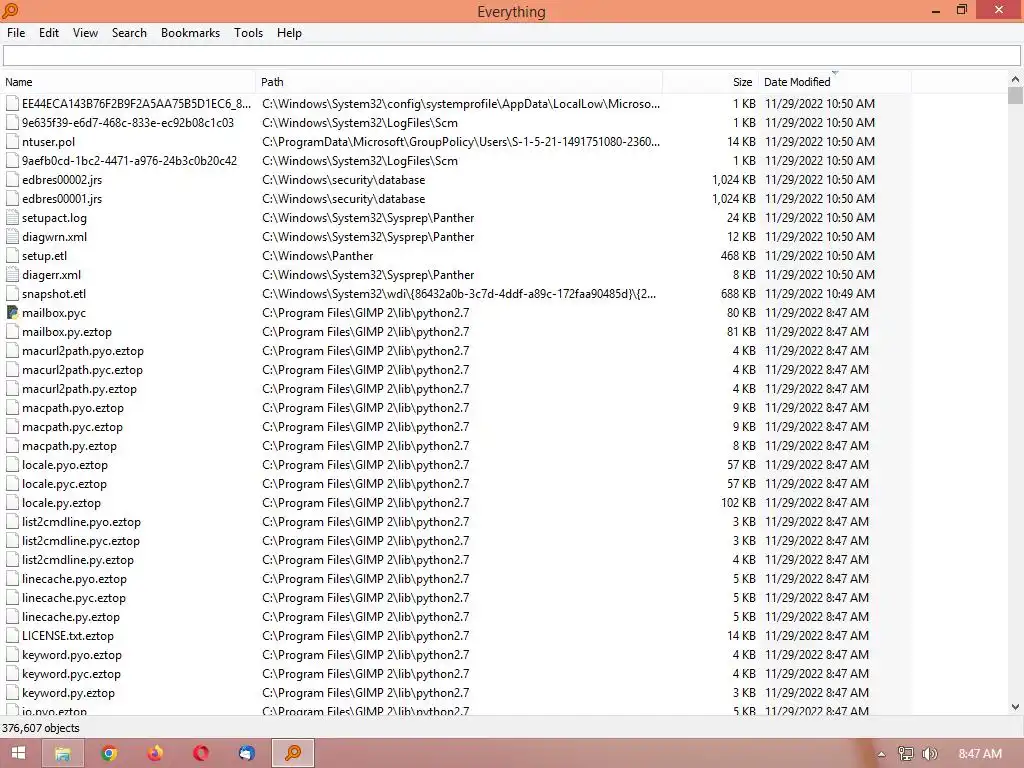Select the EE44ECA143B76F2B9F2A5AA75B5D1EC6_8... file name

(x=136, y=104)
